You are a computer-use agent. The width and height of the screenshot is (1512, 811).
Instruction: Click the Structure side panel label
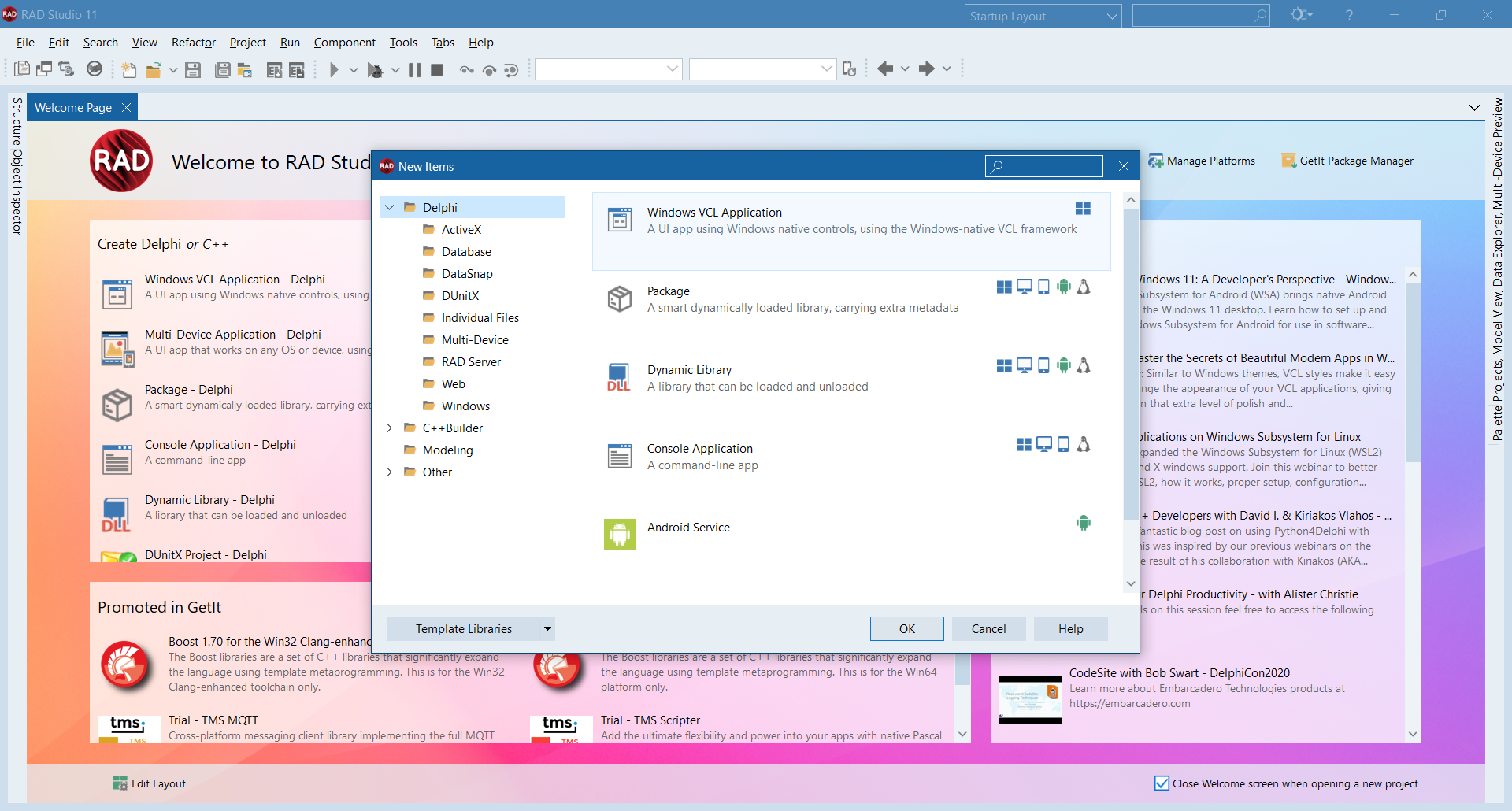pyautogui.click(x=17, y=121)
